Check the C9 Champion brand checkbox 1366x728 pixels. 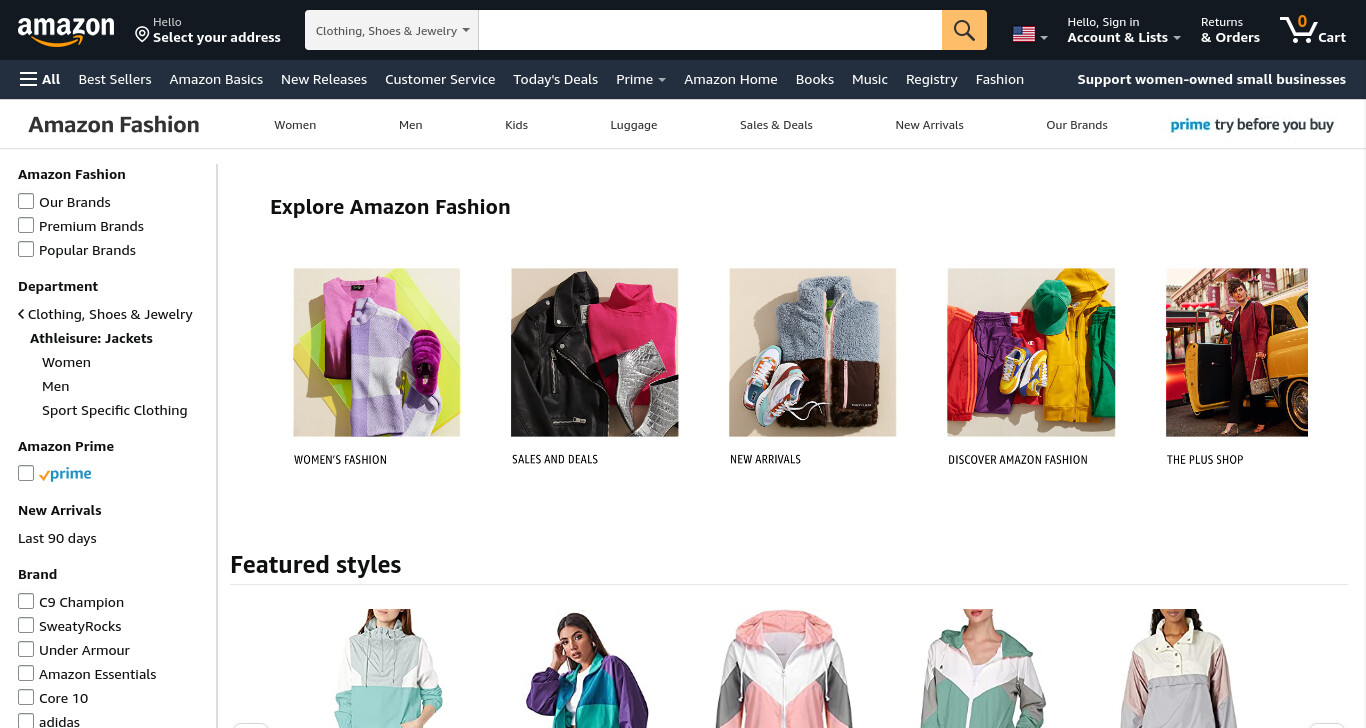(x=26, y=601)
